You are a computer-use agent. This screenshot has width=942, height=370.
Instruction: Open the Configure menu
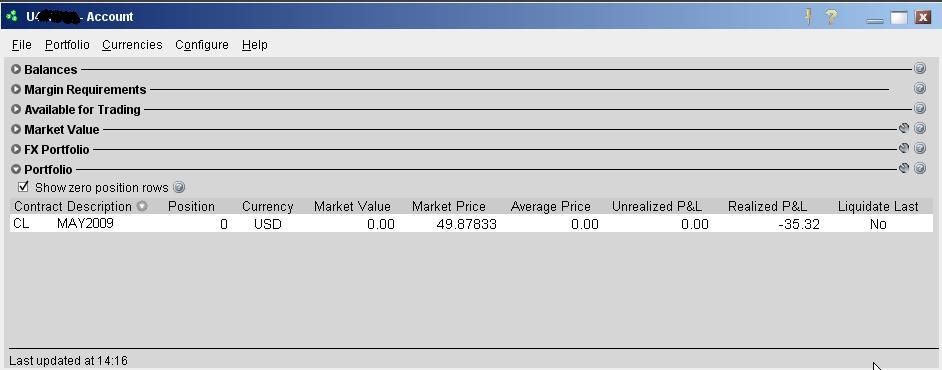(202, 45)
